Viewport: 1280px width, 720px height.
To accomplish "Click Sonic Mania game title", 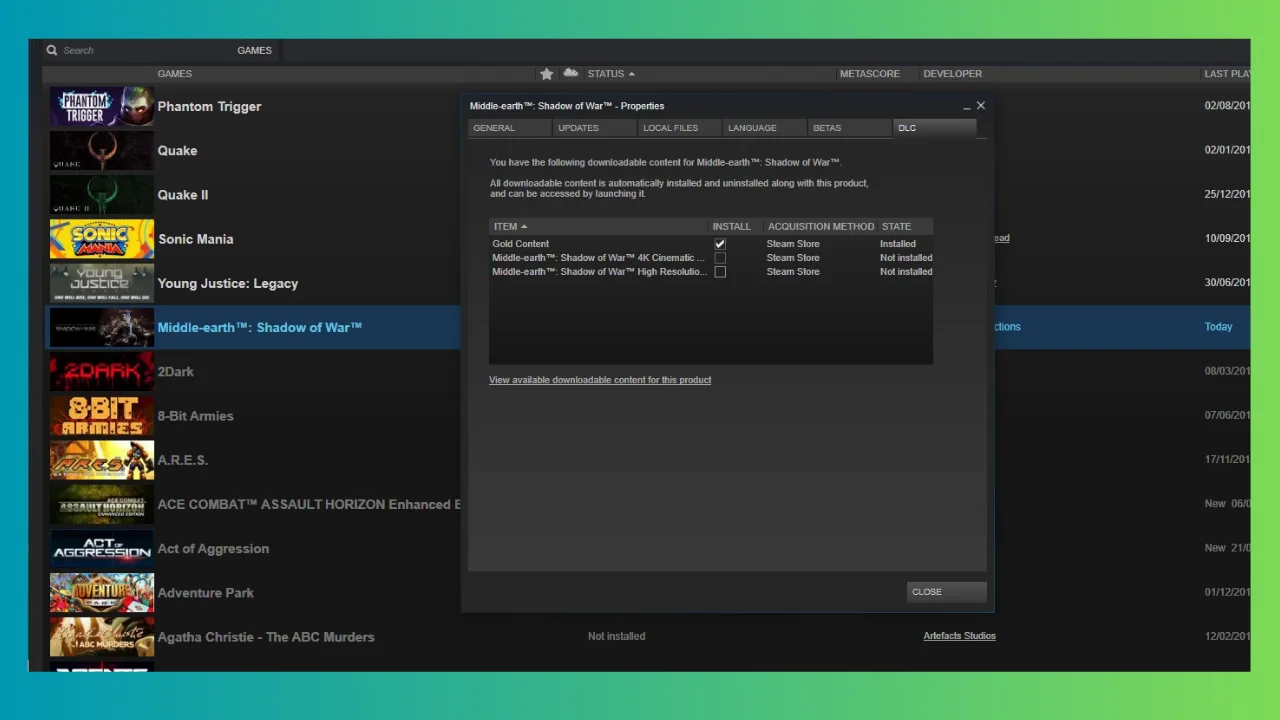I will (195, 239).
